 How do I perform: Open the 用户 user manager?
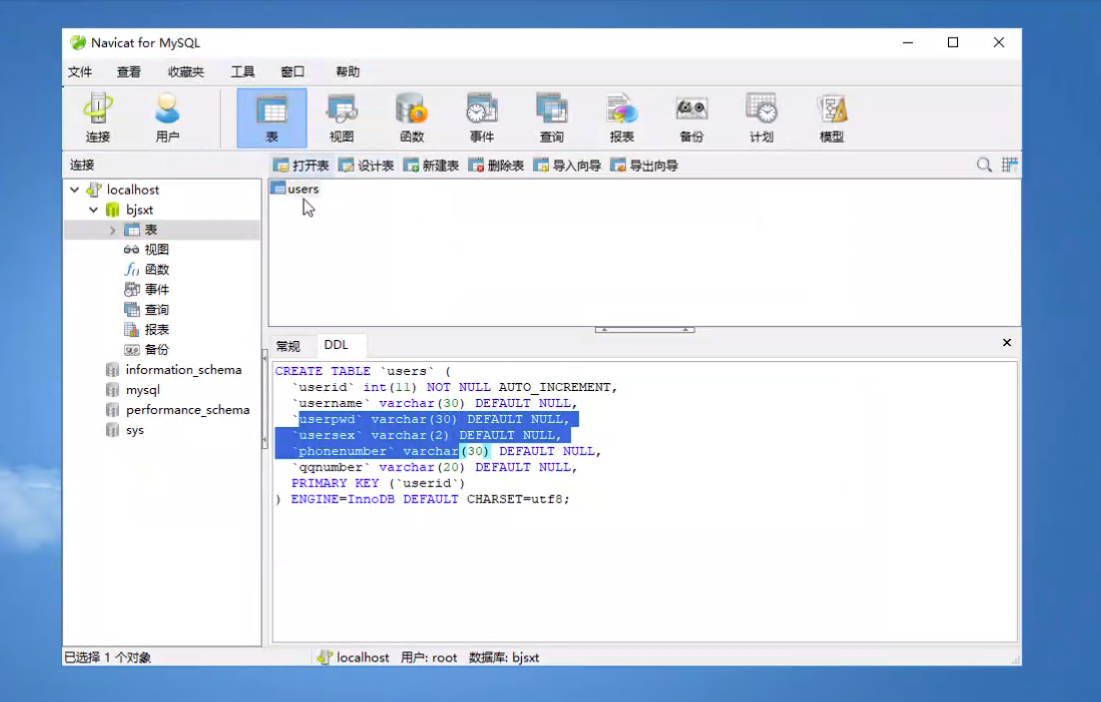167,118
